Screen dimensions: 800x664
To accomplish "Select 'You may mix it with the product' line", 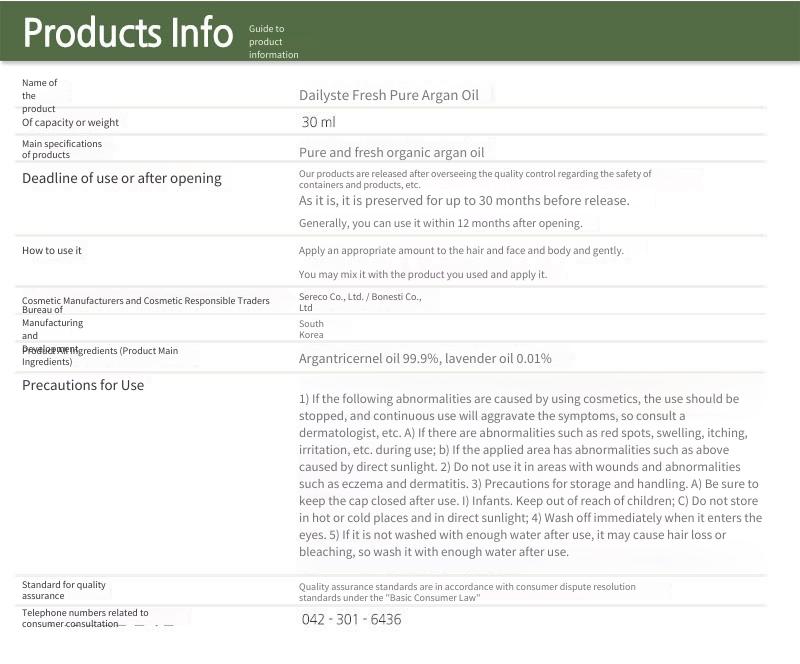I will pos(423,275).
